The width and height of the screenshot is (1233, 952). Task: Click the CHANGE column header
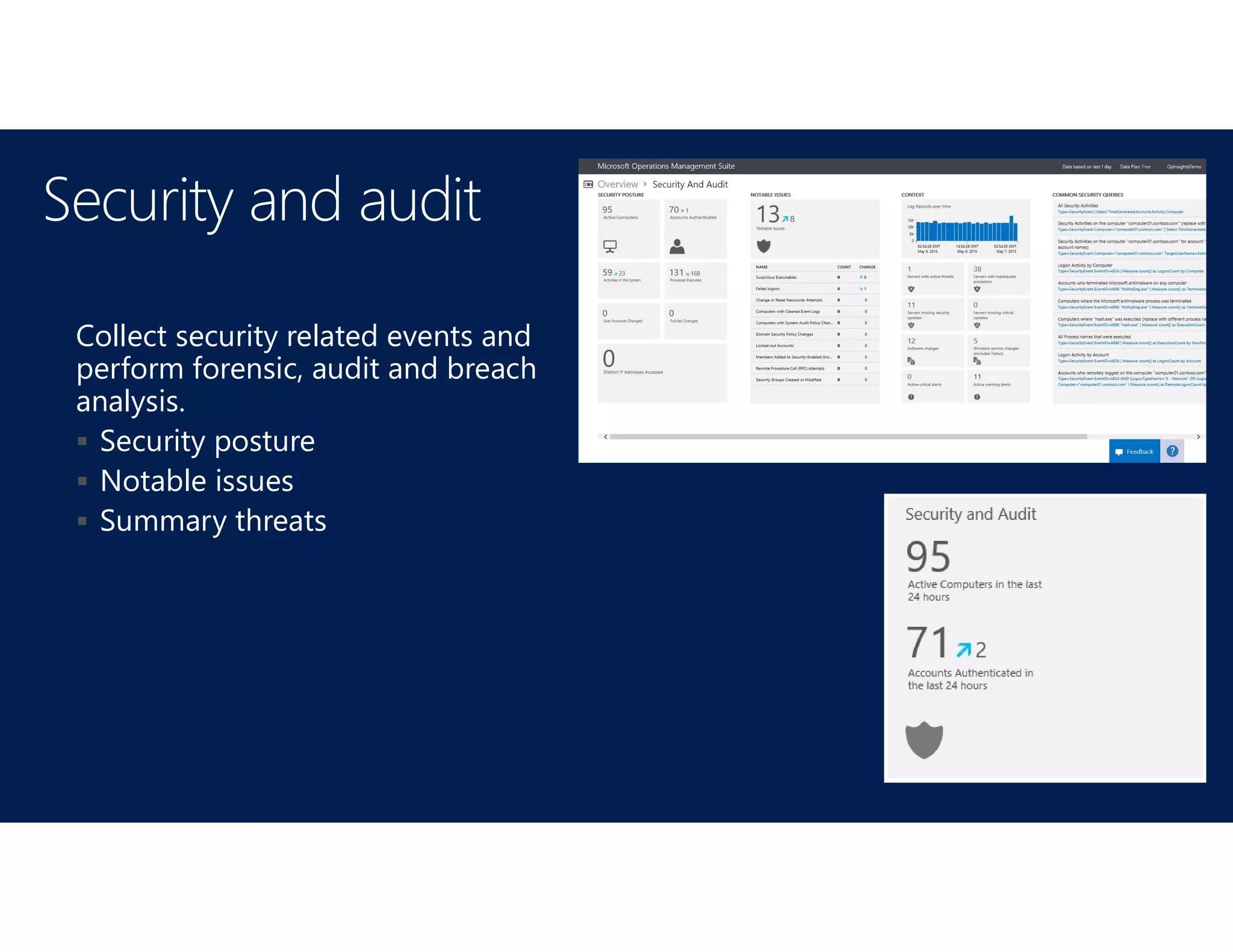[x=868, y=267]
